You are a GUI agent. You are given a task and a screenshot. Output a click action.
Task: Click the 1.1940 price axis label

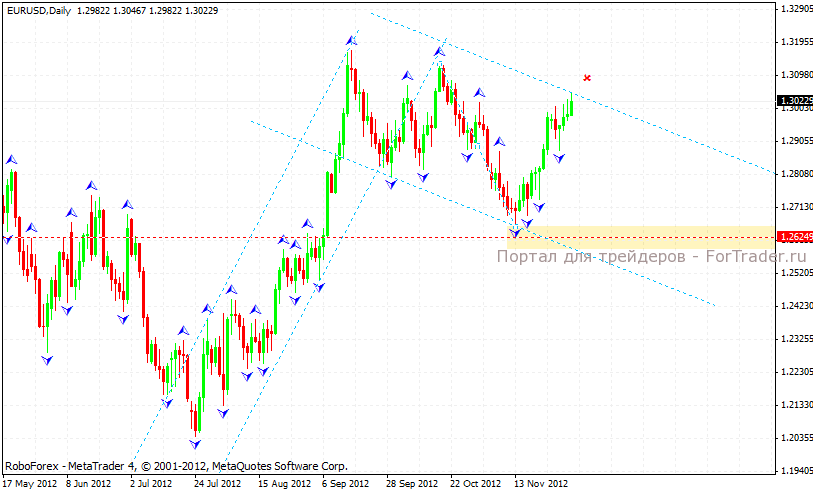click(x=794, y=469)
